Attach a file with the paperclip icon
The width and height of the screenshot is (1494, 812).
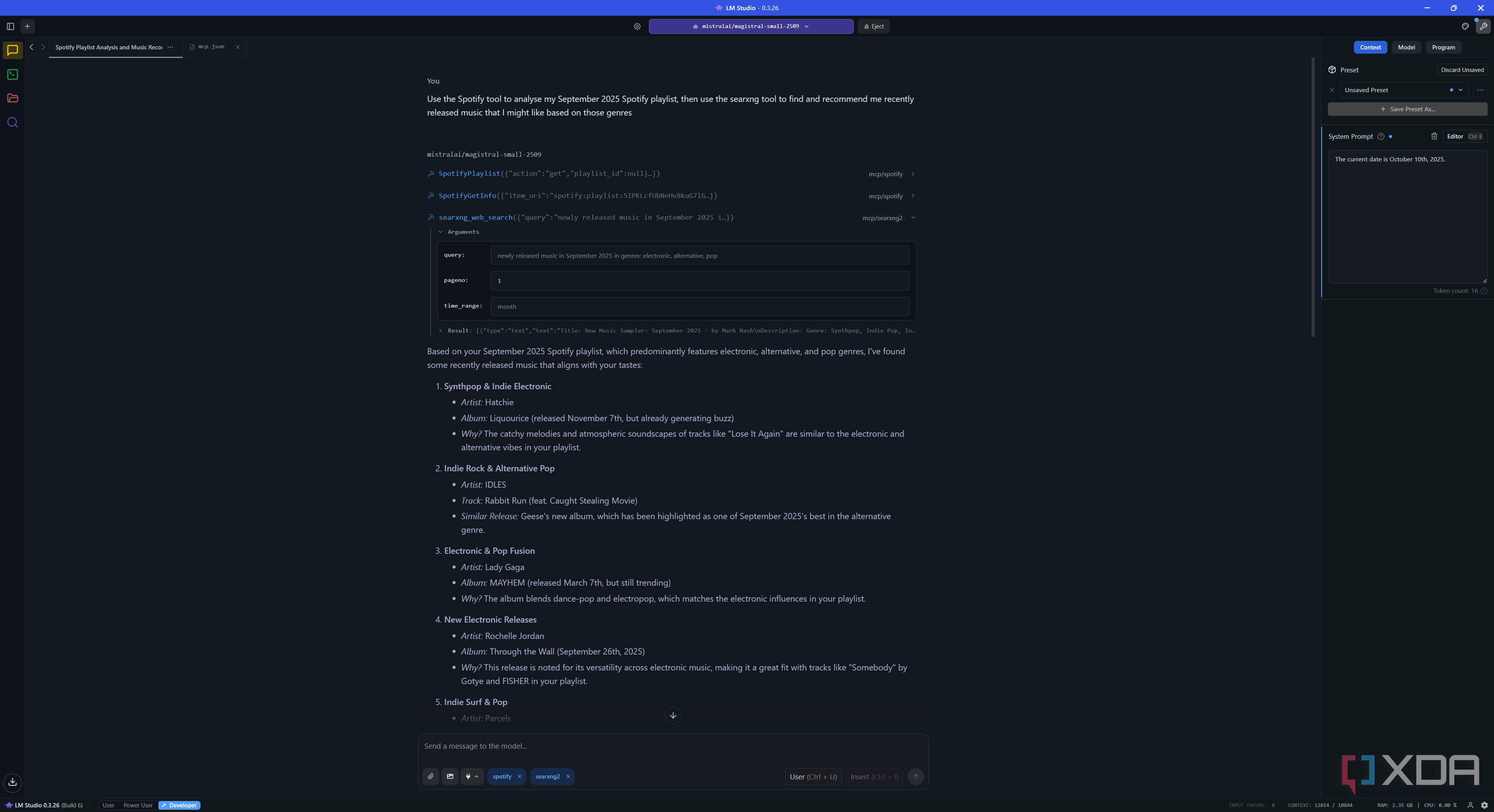click(x=431, y=777)
